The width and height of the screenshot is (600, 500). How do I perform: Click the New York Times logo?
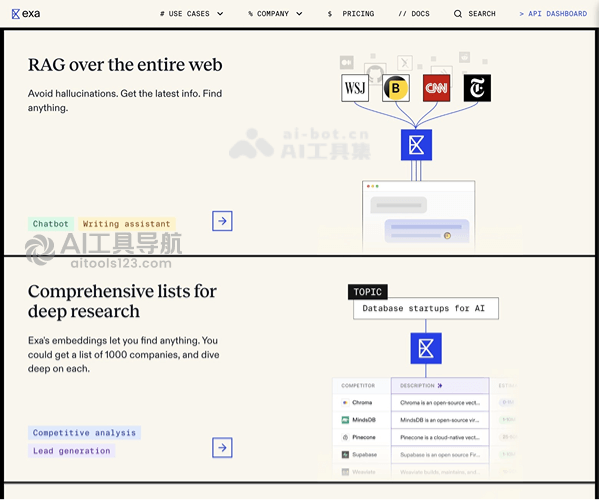477,88
